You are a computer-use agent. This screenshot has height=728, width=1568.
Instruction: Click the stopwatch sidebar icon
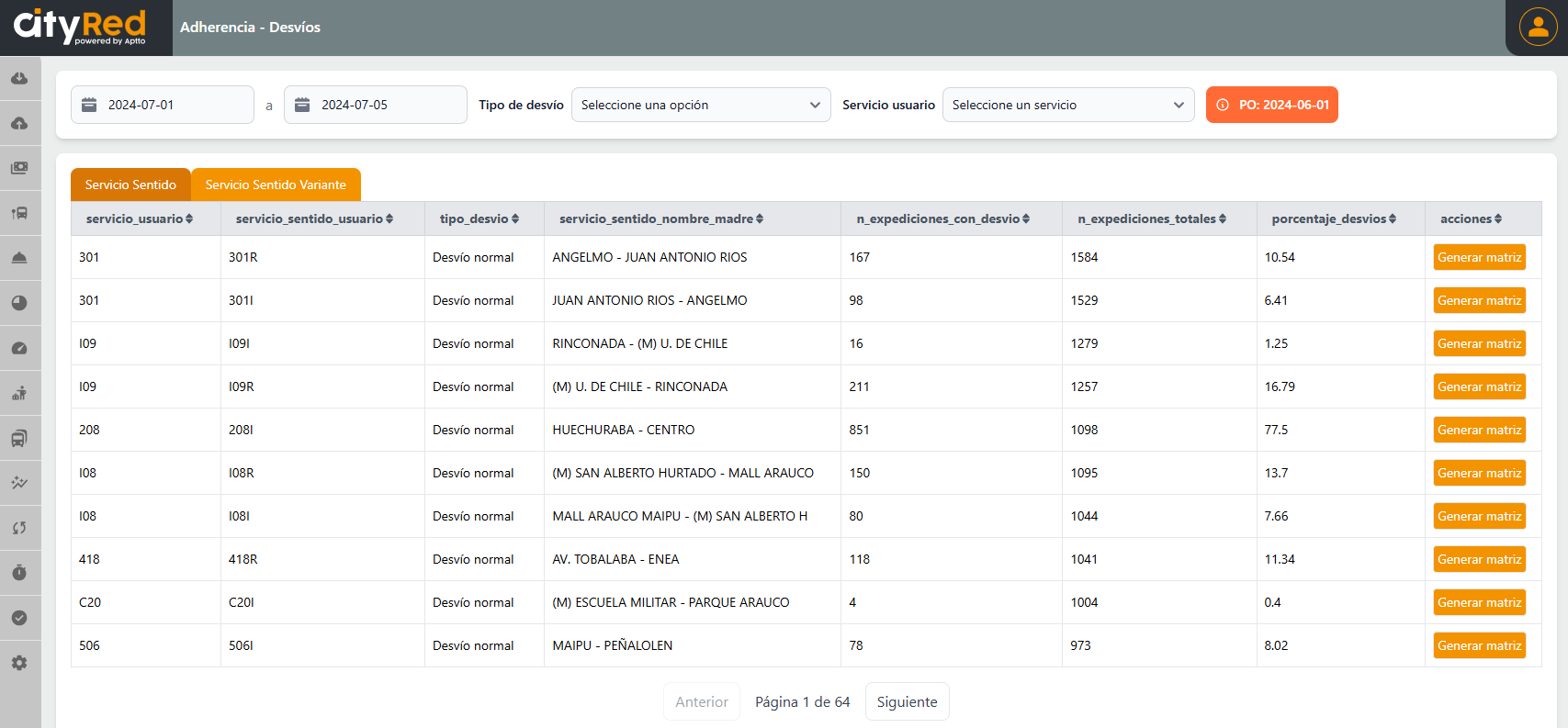click(x=19, y=573)
